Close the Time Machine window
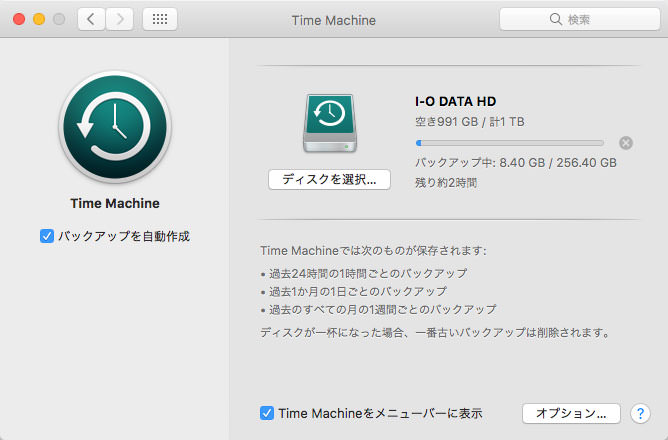The width and height of the screenshot is (668, 440). [20, 19]
